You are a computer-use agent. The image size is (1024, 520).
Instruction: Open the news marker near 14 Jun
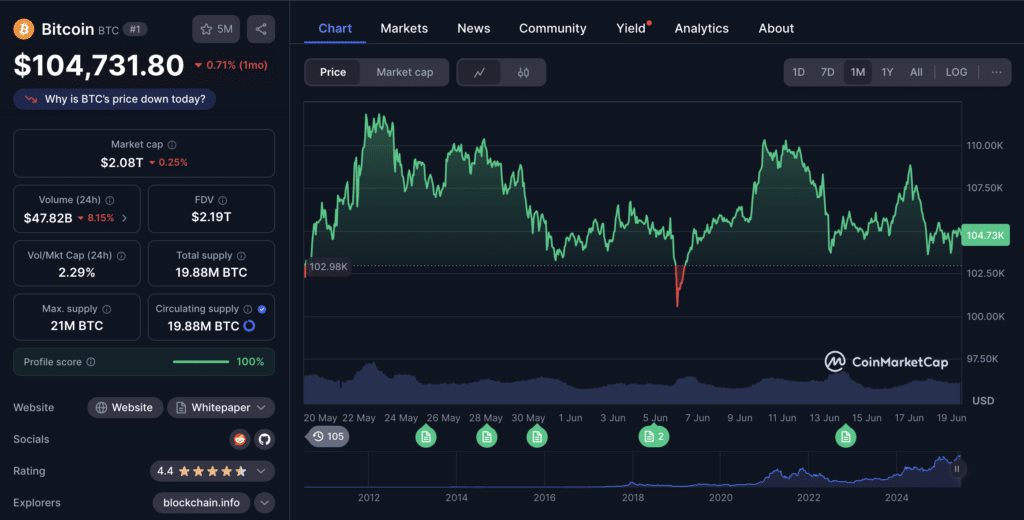pyautogui.click(x=846, y=436)
